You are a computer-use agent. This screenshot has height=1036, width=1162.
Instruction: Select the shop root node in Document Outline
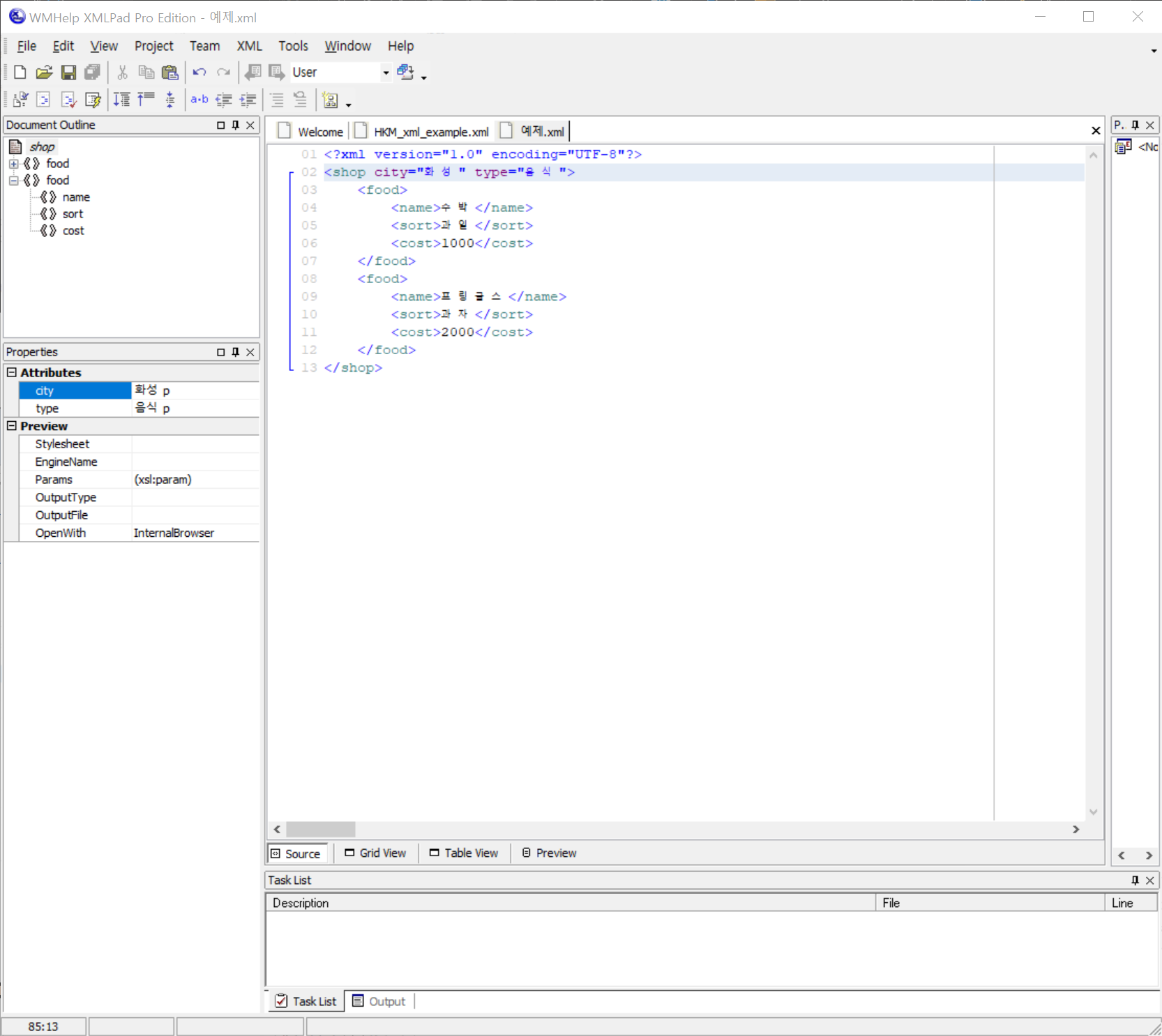tap(42, 146)
